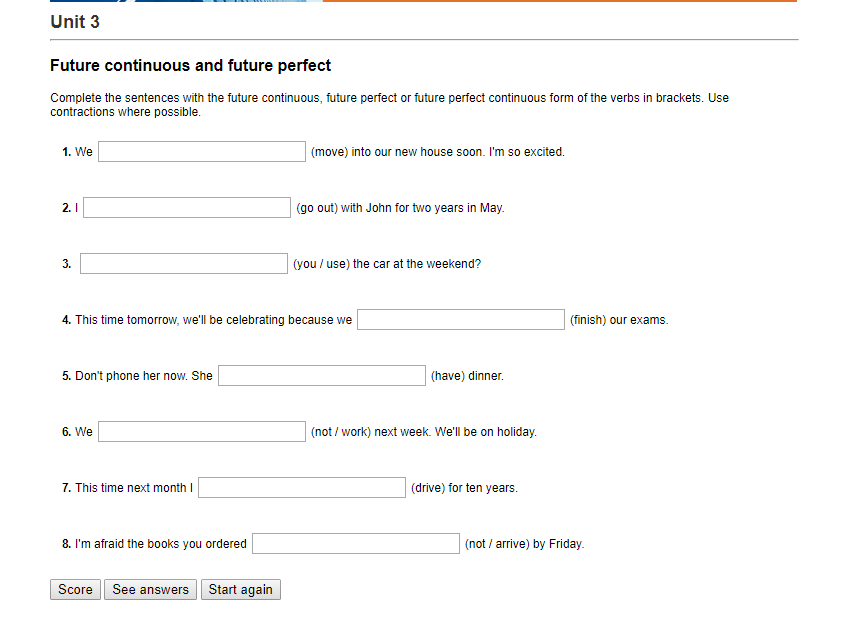The height and width of the screenshot is (624, 863).
Task: Focus the (not / arrive) answer blank
Action: [x=355, y=543]
